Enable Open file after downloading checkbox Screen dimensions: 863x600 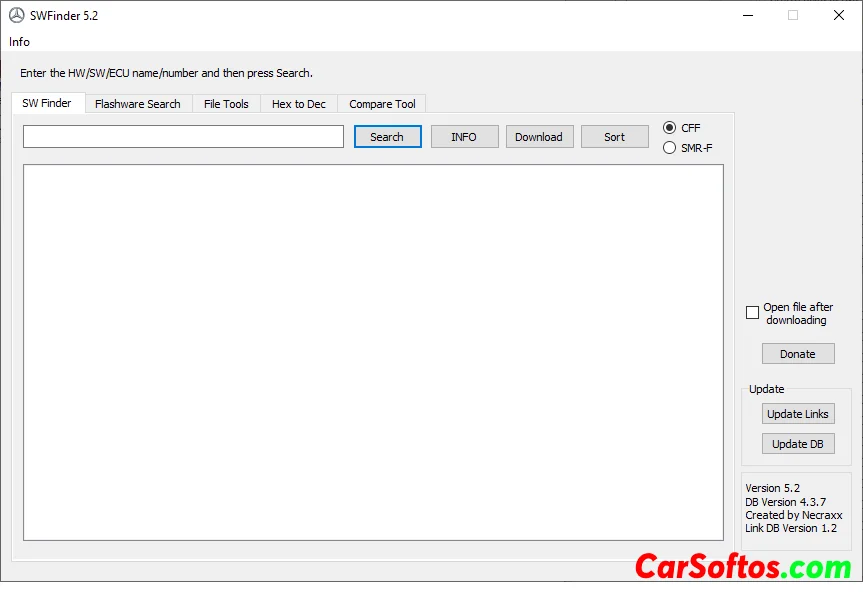[x=753, y=313]
